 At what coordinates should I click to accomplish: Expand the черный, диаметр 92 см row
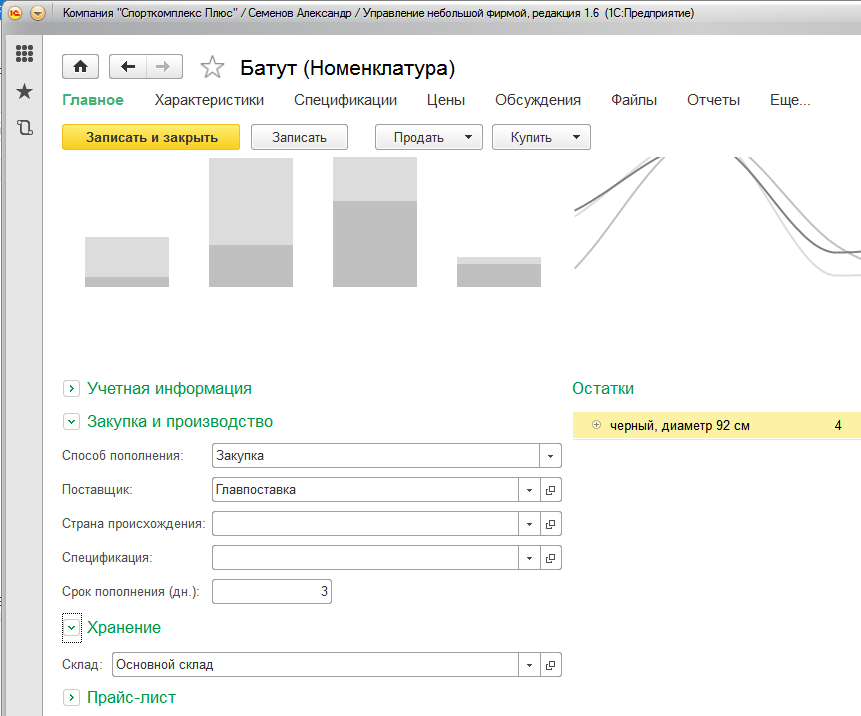(x=597, y=426)
